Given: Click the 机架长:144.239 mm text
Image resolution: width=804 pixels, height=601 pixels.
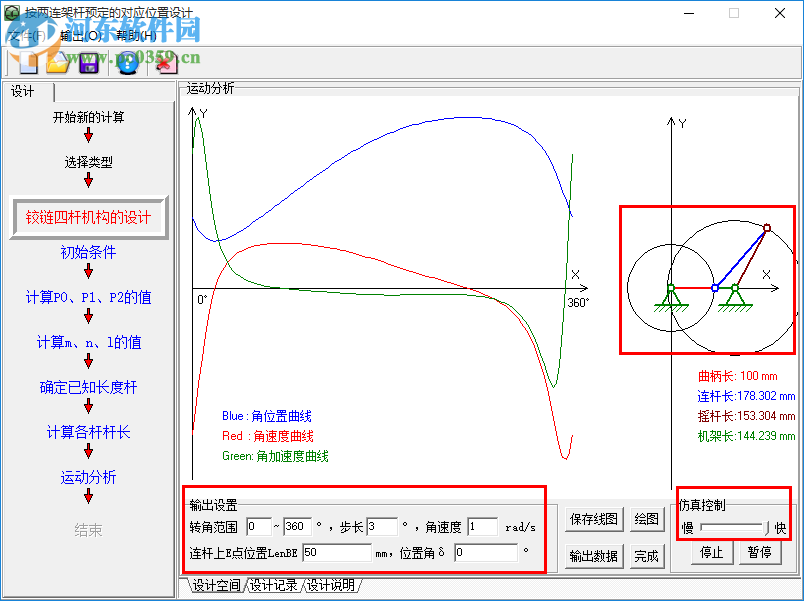Looking at the screenshot, I should 746,436.
